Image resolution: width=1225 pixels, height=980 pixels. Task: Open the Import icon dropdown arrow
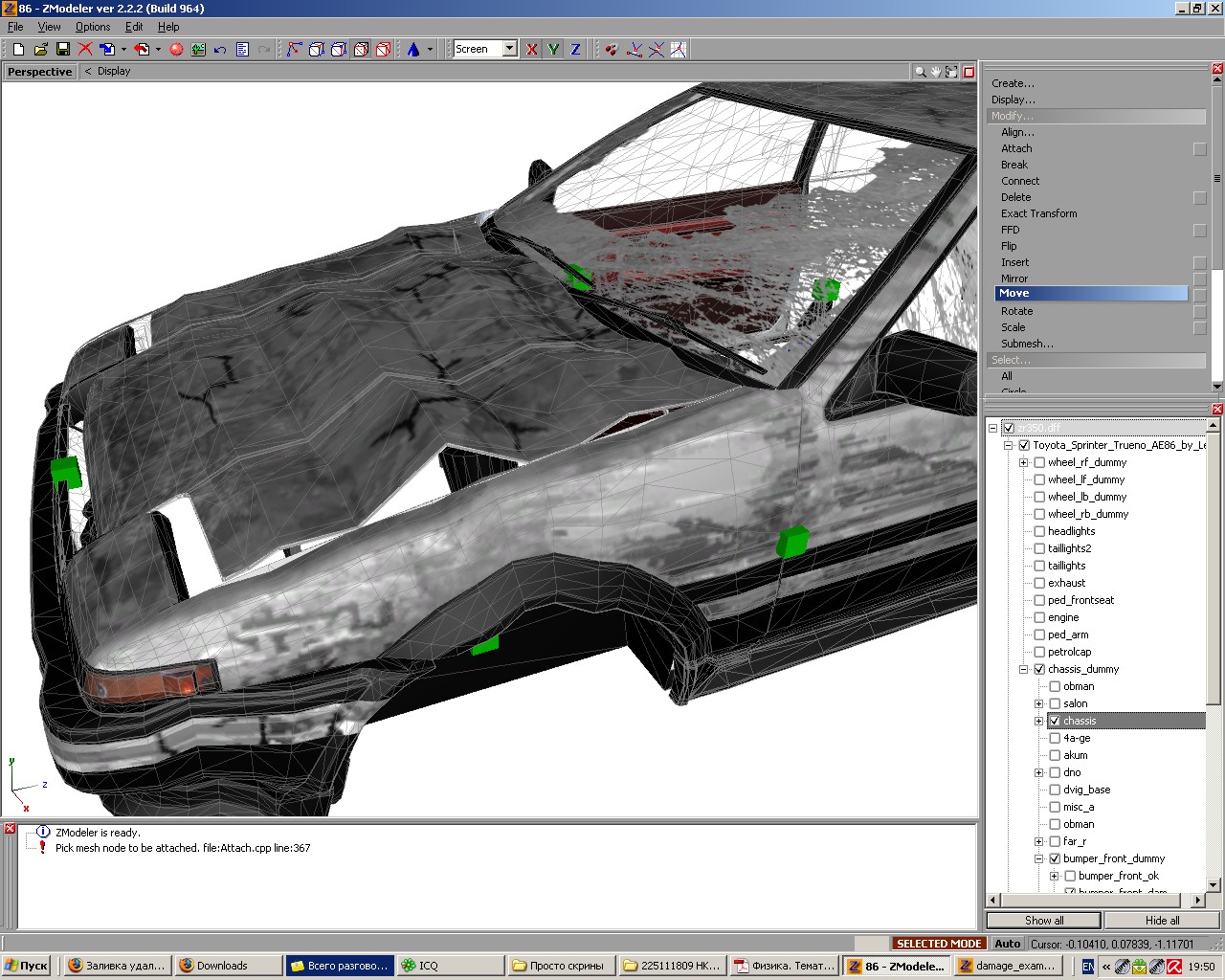[123, 49]
